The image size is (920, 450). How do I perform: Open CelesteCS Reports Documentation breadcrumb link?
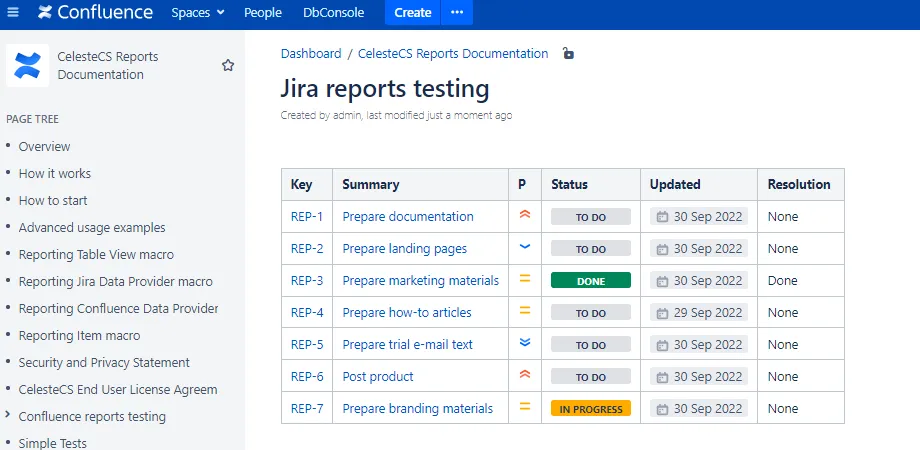click(x=453, y=53)
